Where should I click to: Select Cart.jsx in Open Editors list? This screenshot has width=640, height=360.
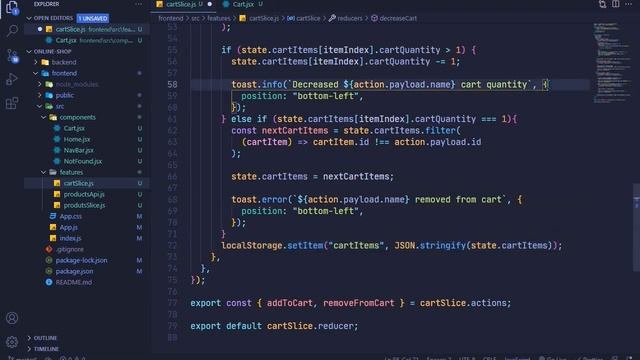(87, 40)
